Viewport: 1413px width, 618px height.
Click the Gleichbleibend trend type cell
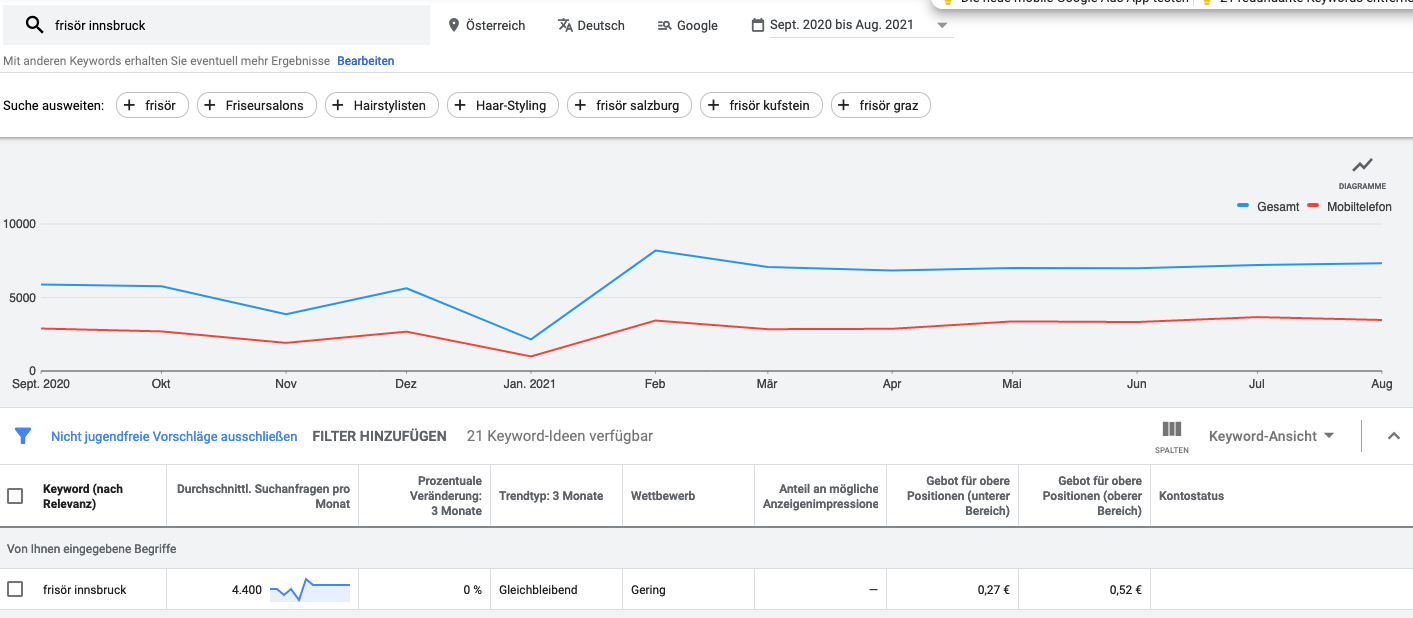pyautogui.click(x=538, y=590)
